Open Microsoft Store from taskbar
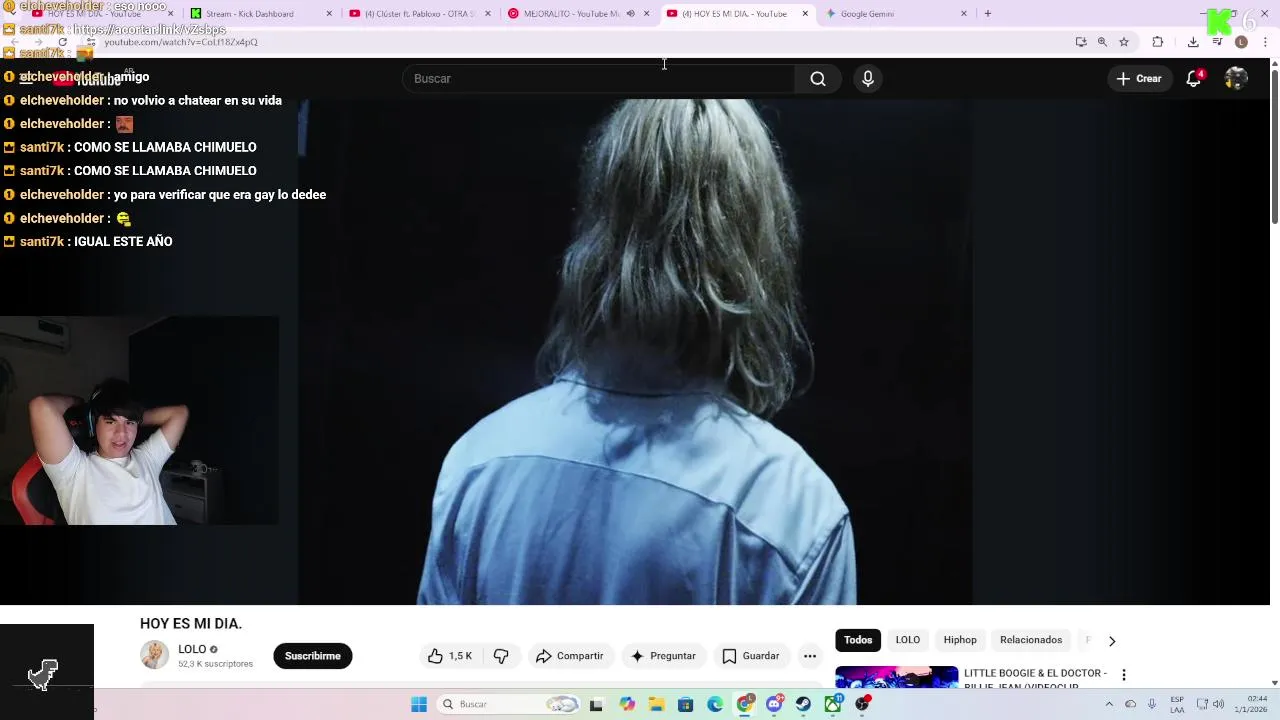The height and width of the screenshot is (720, 1280). tap(686, 704)
